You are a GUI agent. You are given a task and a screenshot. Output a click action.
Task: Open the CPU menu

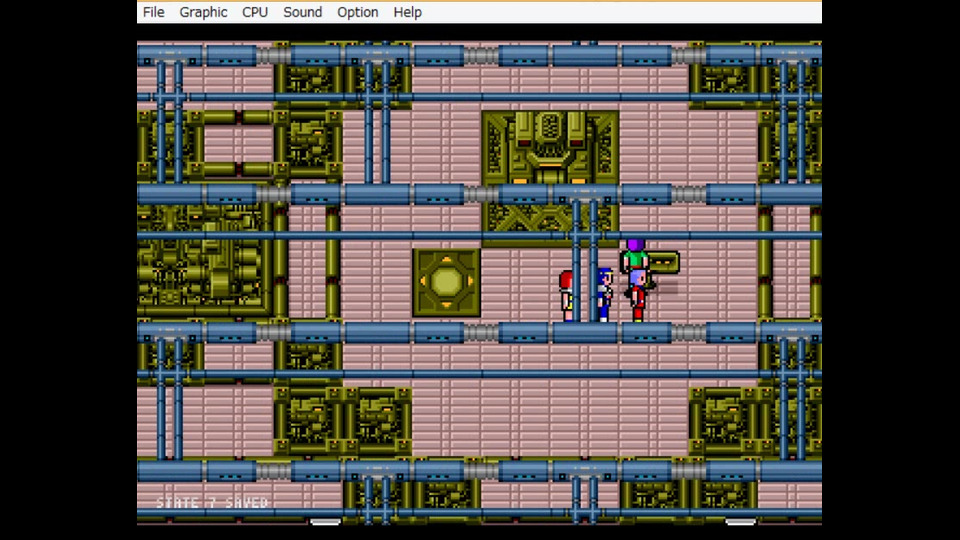255,12
